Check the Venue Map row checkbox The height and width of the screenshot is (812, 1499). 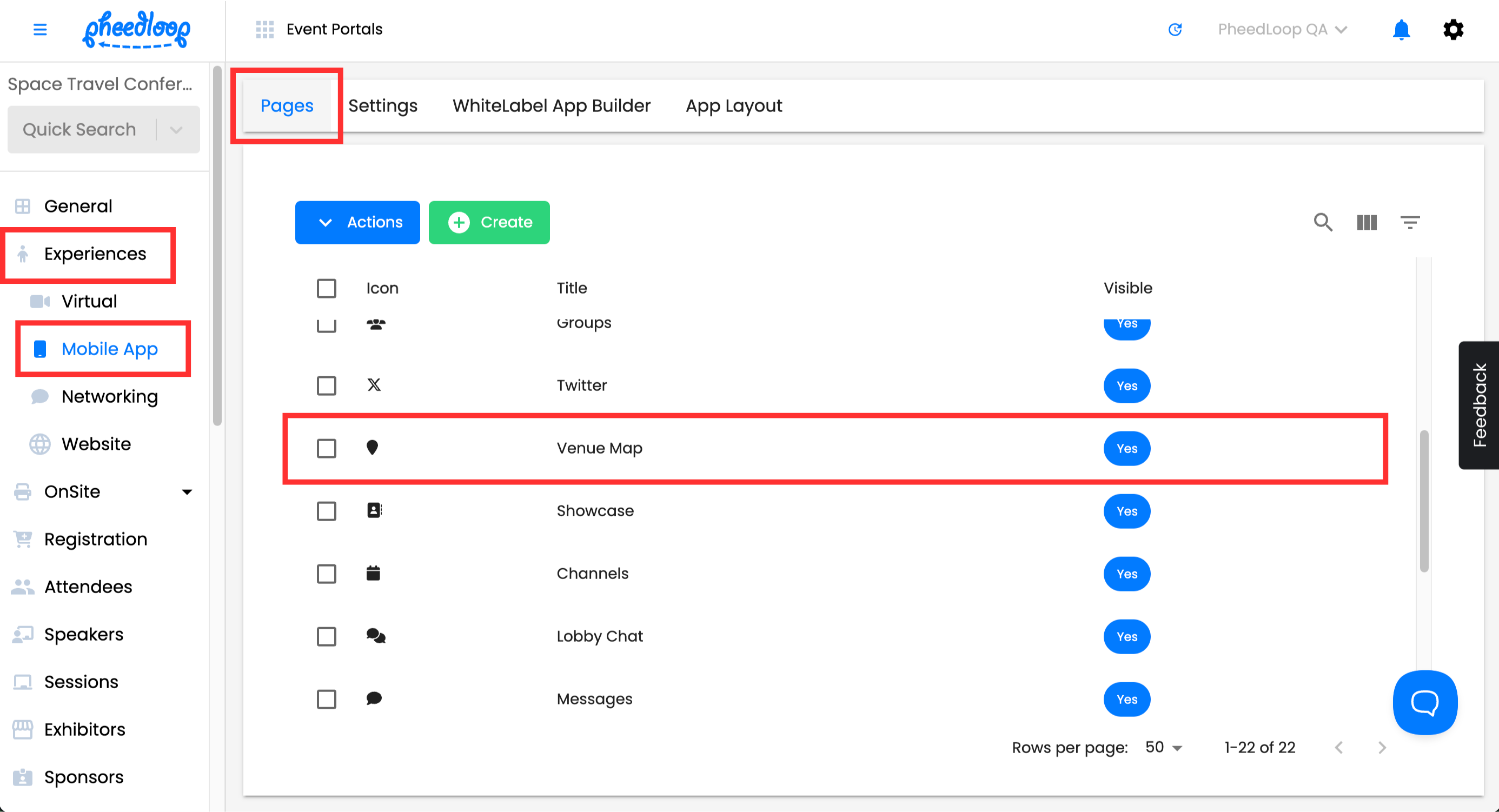click(x=327, y=449)
